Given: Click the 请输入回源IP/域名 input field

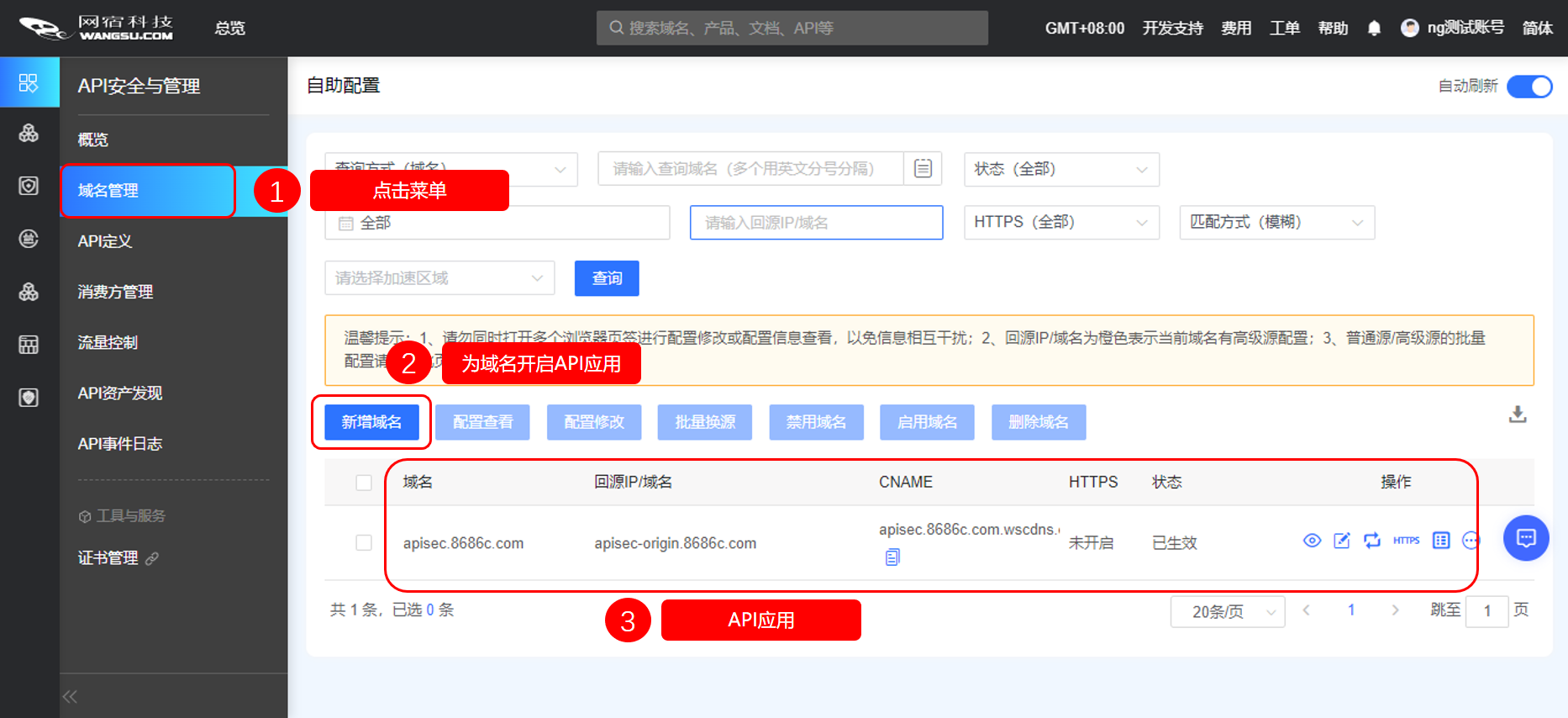Looking at the screenshot, I should 816,223.
